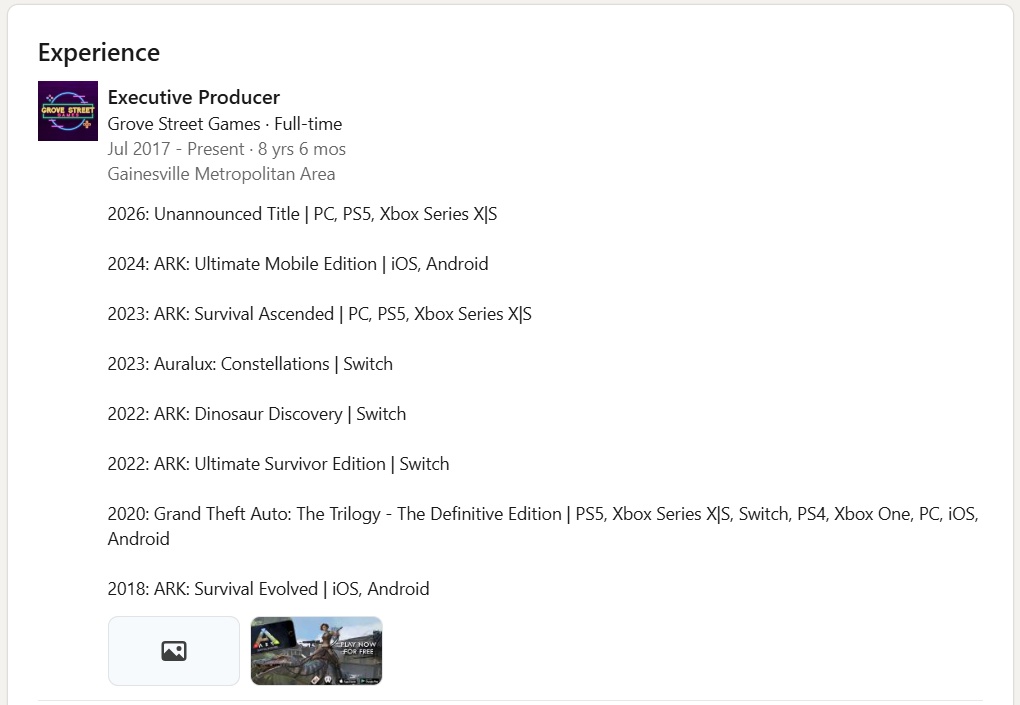Open the blank image placeholder media

tap(174, 651)
